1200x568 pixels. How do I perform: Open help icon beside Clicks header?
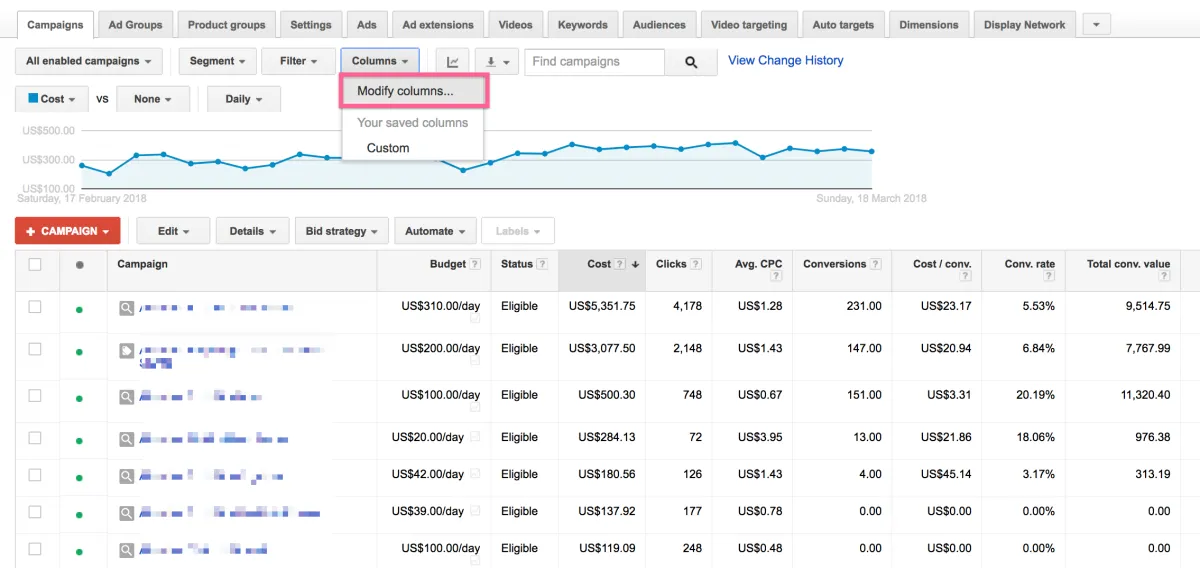tap(695, 265)
